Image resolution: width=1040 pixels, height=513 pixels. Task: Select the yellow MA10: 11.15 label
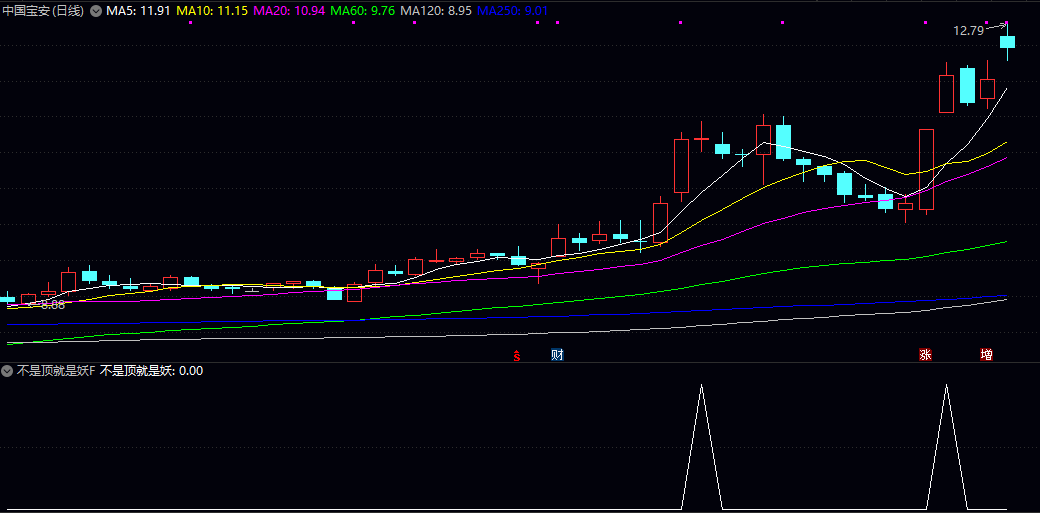coord(211,10)
